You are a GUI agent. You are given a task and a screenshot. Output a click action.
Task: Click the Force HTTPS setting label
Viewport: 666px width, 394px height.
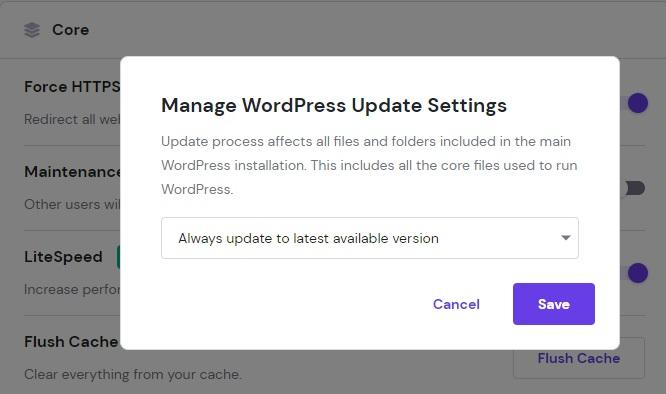pos(72,87)
